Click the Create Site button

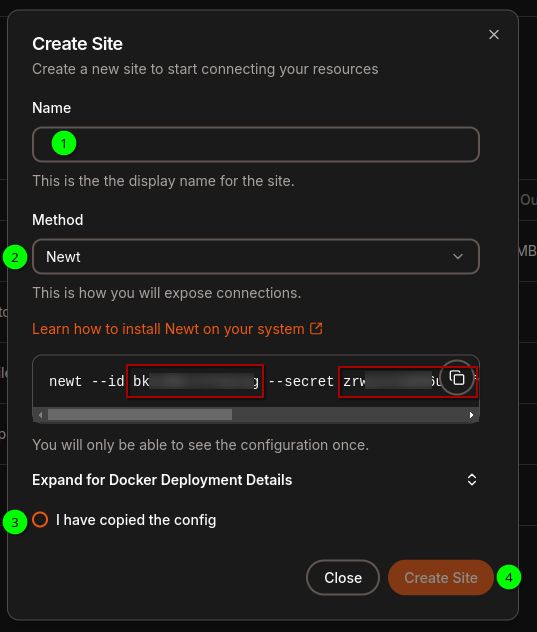441,578
